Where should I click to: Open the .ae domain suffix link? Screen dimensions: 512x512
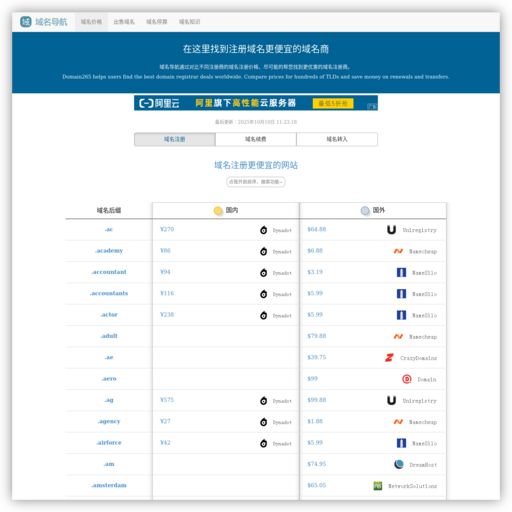point(109,357)
